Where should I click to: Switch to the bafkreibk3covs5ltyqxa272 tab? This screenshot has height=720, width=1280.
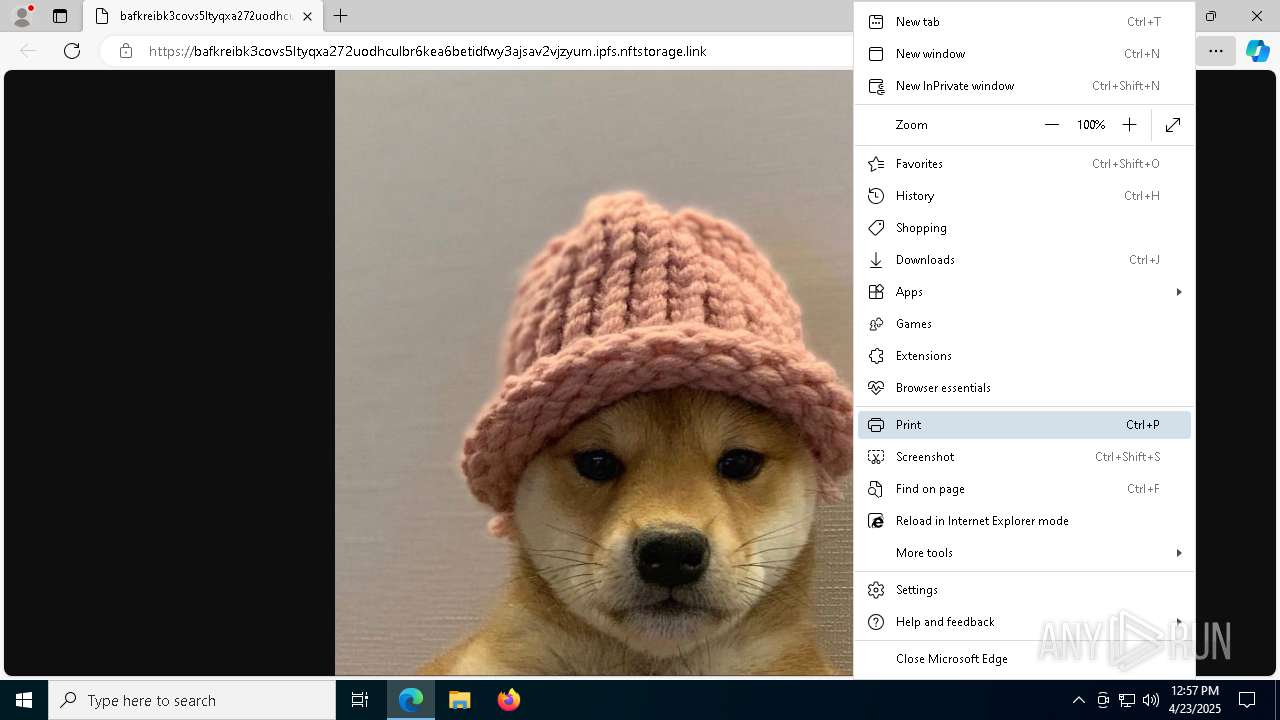(203, 16)
